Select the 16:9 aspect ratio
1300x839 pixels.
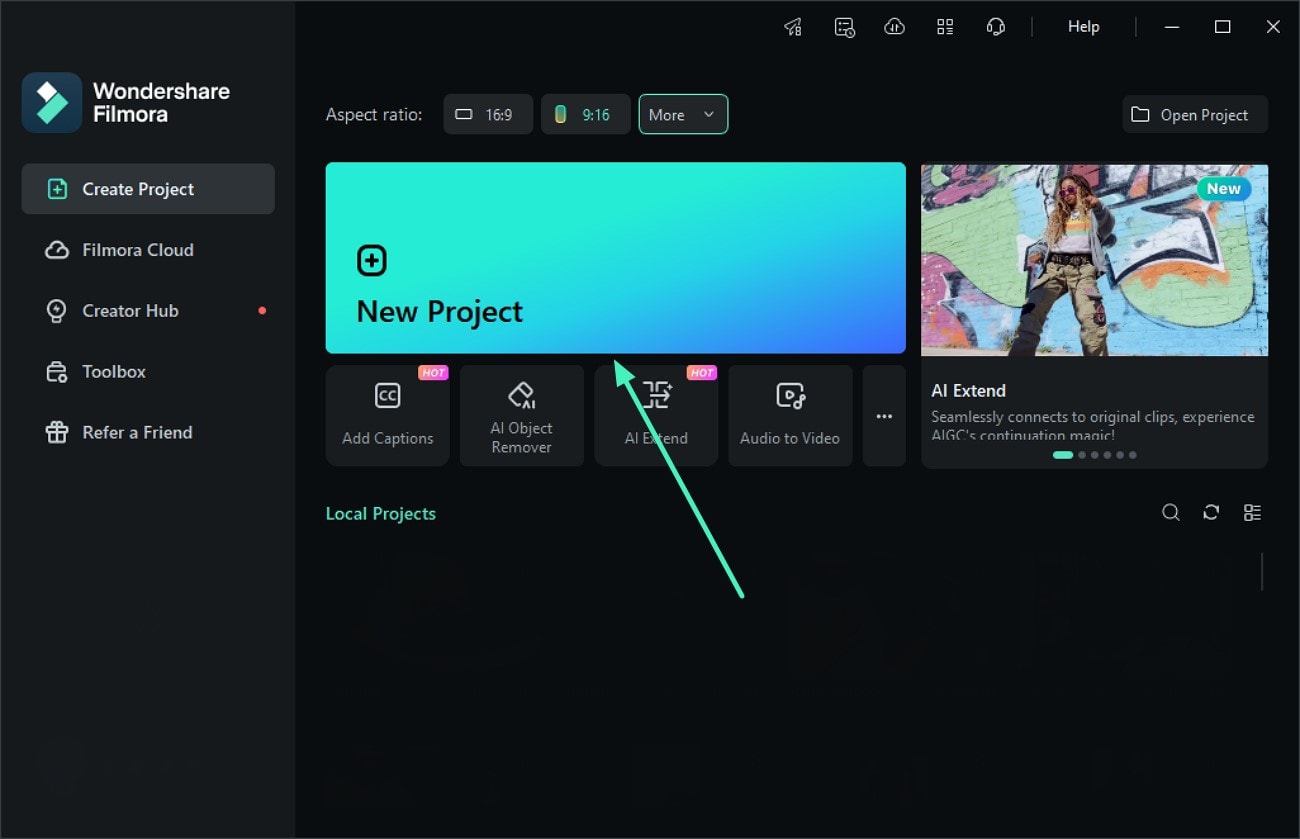pos(487,114)
